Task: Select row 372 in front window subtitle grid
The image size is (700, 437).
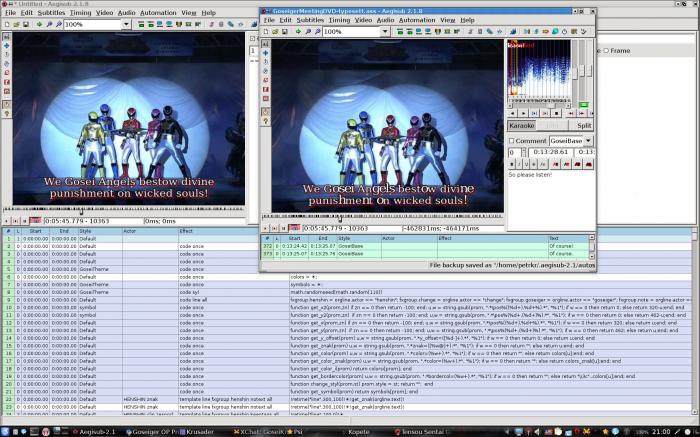Action: tap(425, 246)
